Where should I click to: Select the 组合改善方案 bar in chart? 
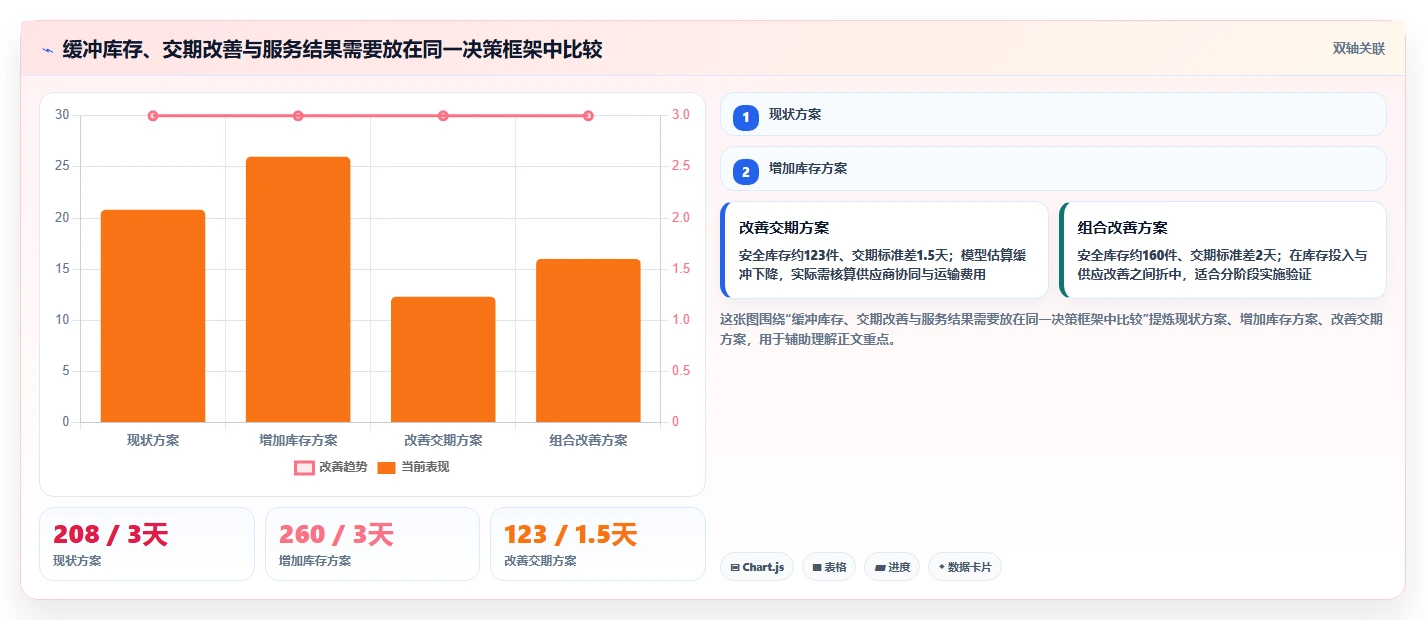588,340
